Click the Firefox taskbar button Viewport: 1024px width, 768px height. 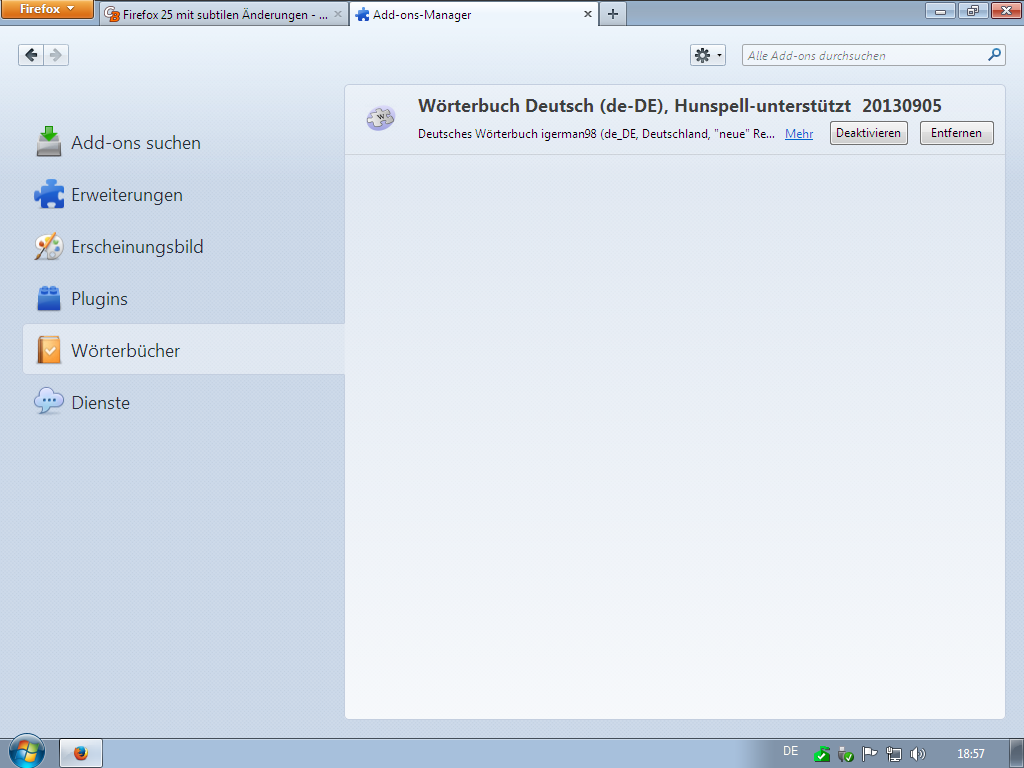pyautogui.click(x=81, y=754)
